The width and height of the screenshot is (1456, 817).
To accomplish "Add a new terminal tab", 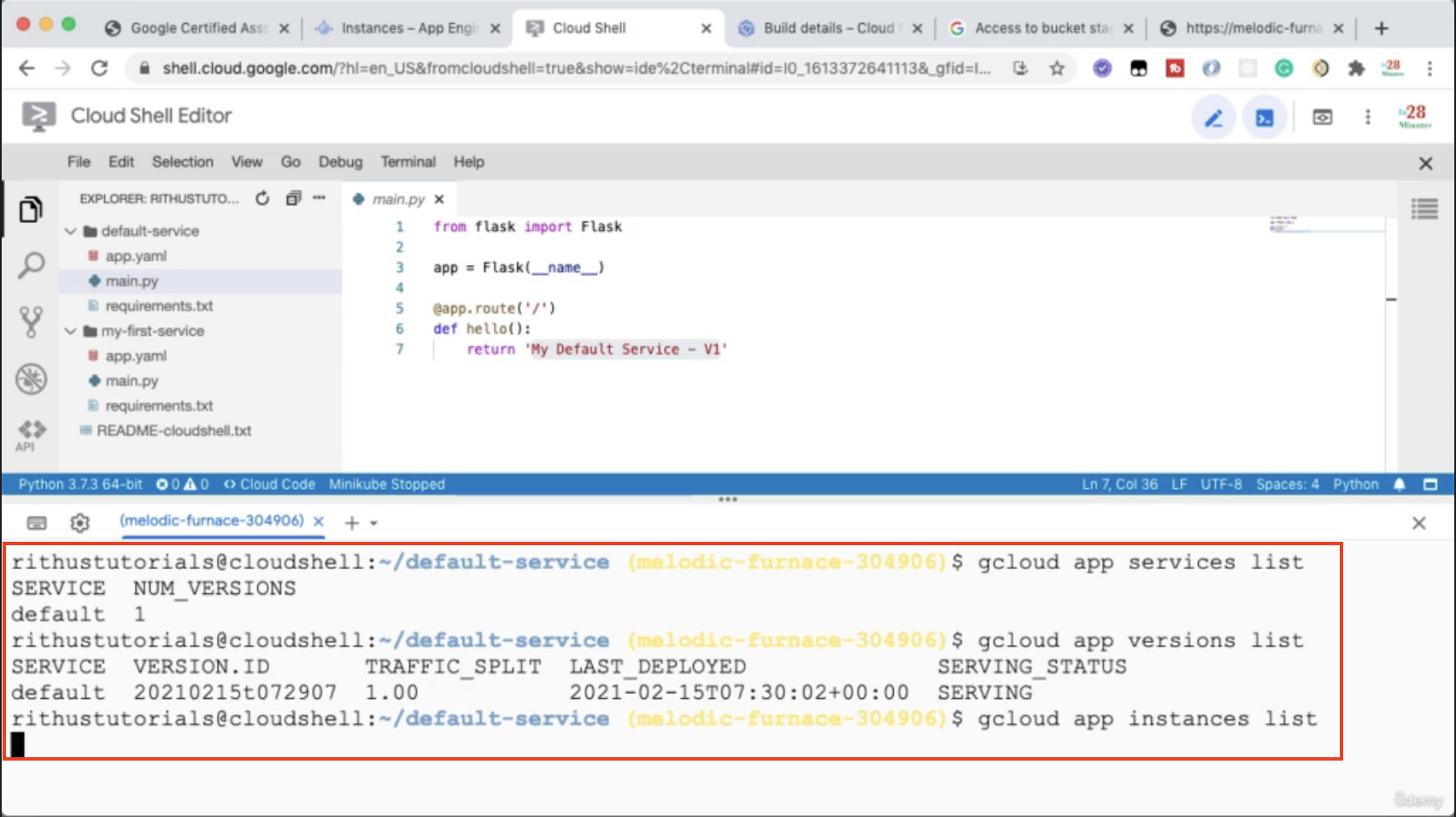I will point(351,522).
